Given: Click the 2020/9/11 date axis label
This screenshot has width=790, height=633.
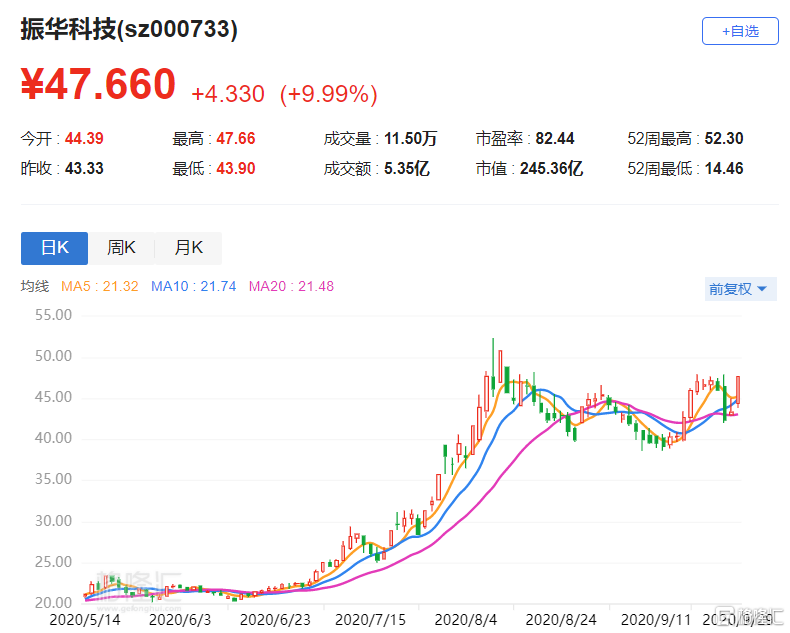Looking at the screenshot, I should pyautogui.click(x=656, y=619).
